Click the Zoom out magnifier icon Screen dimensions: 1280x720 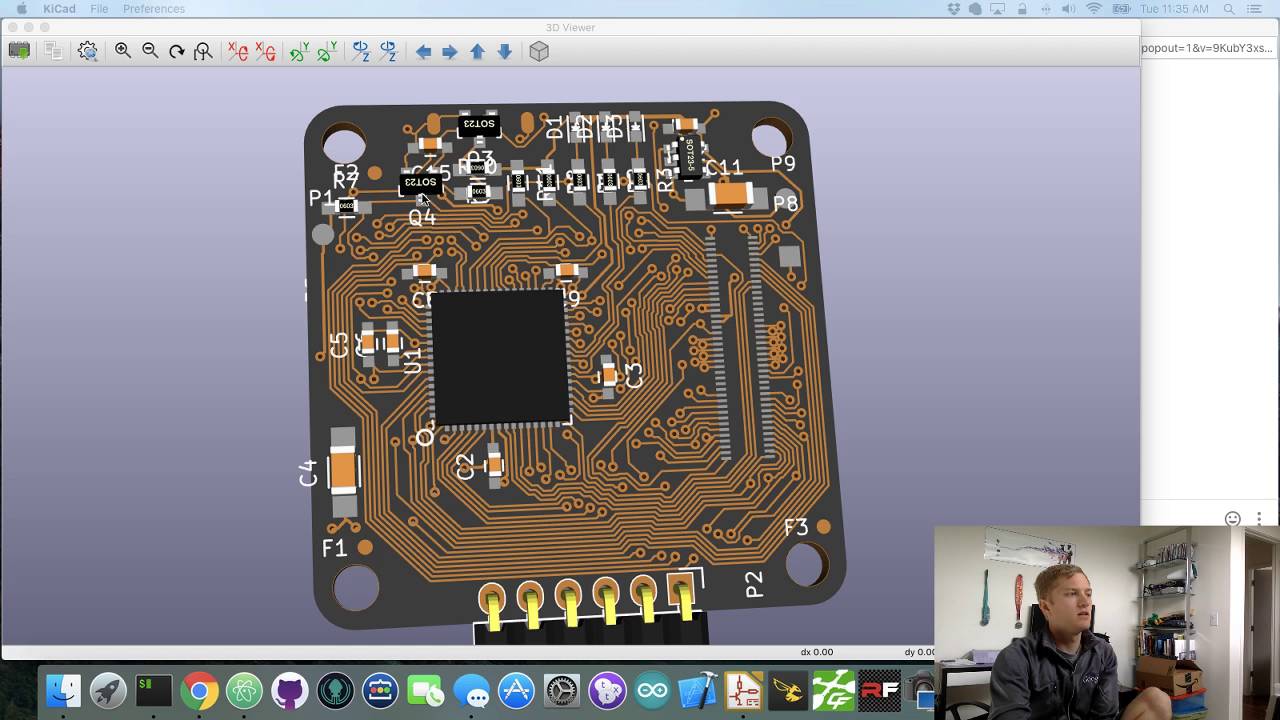[150, 50]
